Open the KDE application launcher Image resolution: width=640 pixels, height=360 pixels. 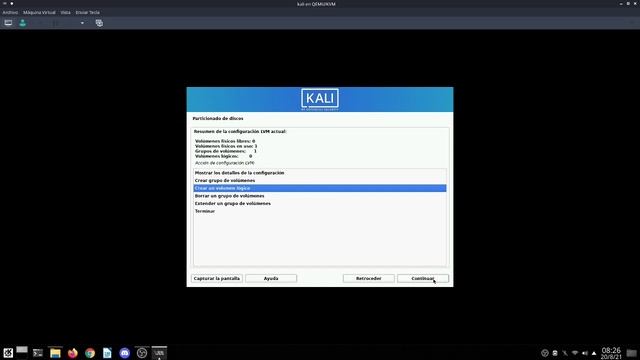(8, 353)
